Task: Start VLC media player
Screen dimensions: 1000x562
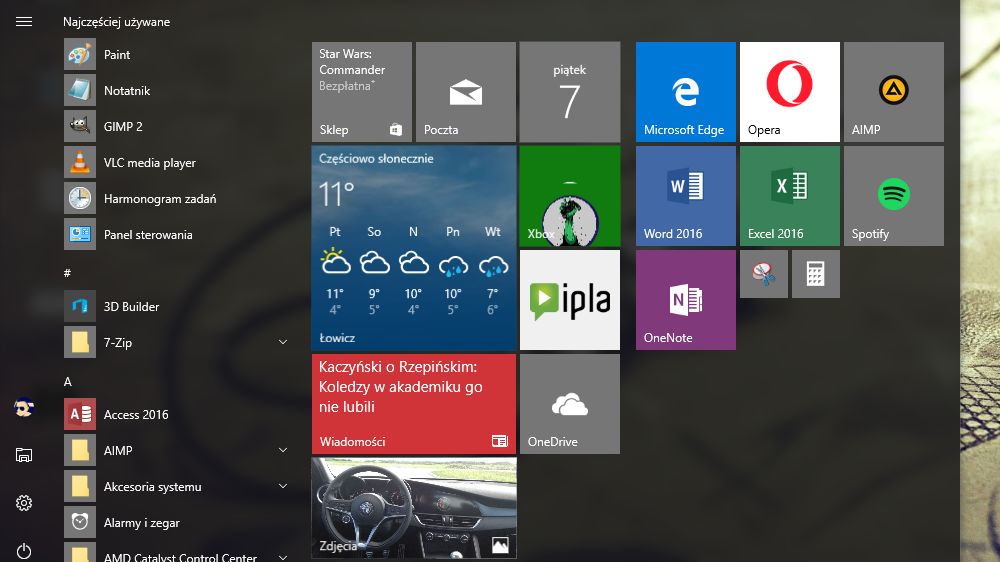Action: (x=176, y=163)
